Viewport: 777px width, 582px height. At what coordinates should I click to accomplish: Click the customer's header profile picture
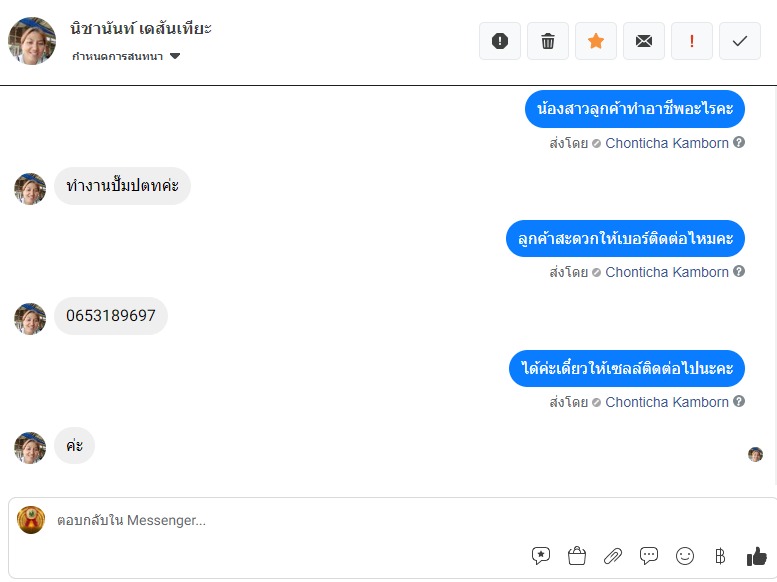pyautogui.click(x=32, y=41)
